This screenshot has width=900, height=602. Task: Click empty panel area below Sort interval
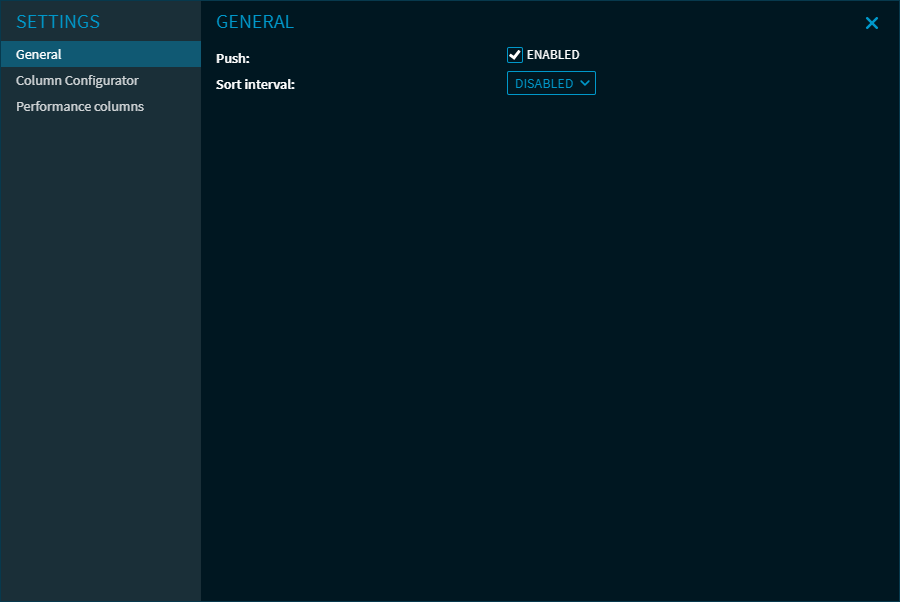pos(550,350)
